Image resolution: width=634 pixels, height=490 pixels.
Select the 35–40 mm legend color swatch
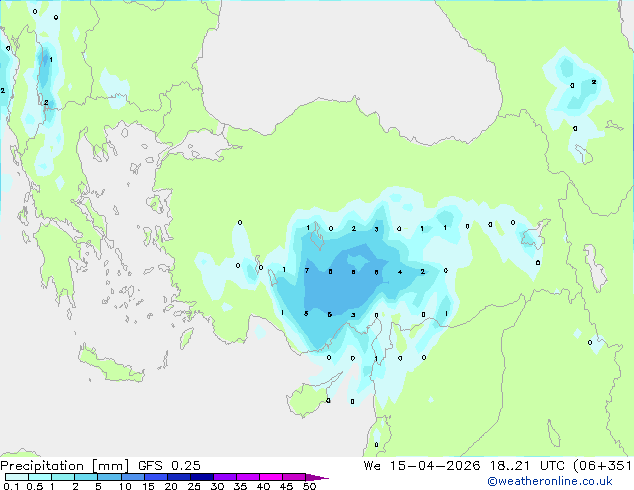[x=247, y=477]
